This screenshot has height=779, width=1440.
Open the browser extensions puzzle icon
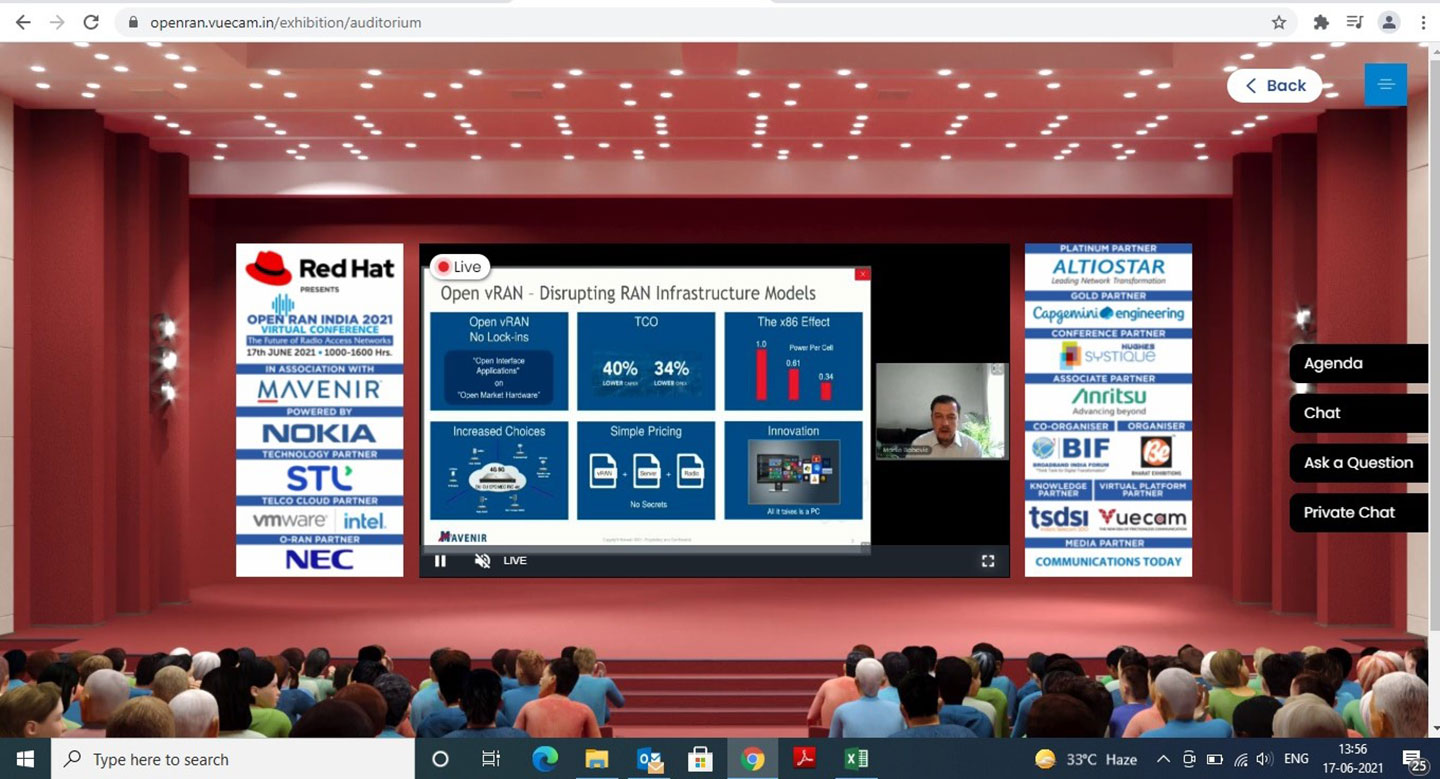pyautogui.click(x=1321, y=22)
